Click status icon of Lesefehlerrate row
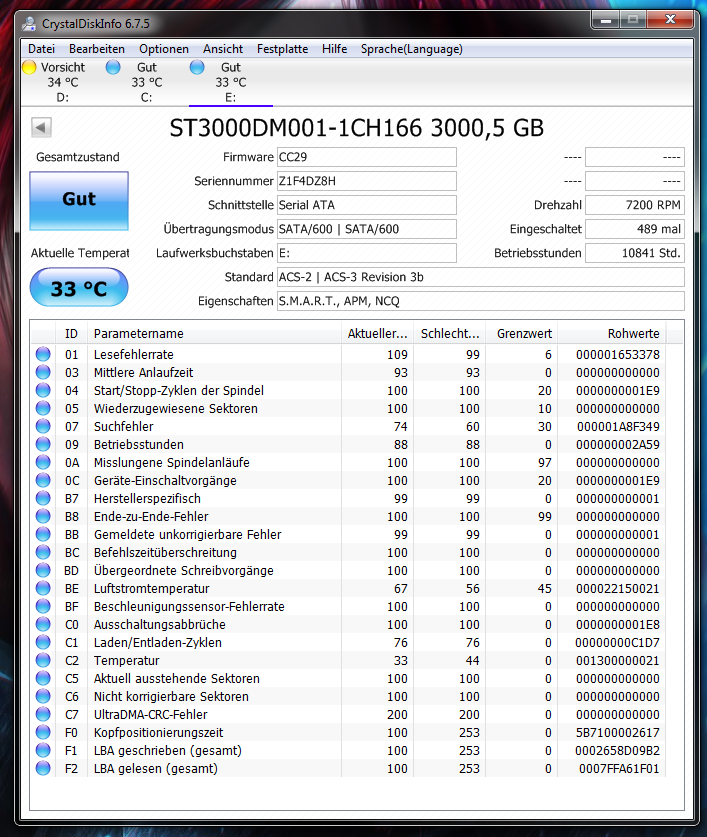 (43, 354)
